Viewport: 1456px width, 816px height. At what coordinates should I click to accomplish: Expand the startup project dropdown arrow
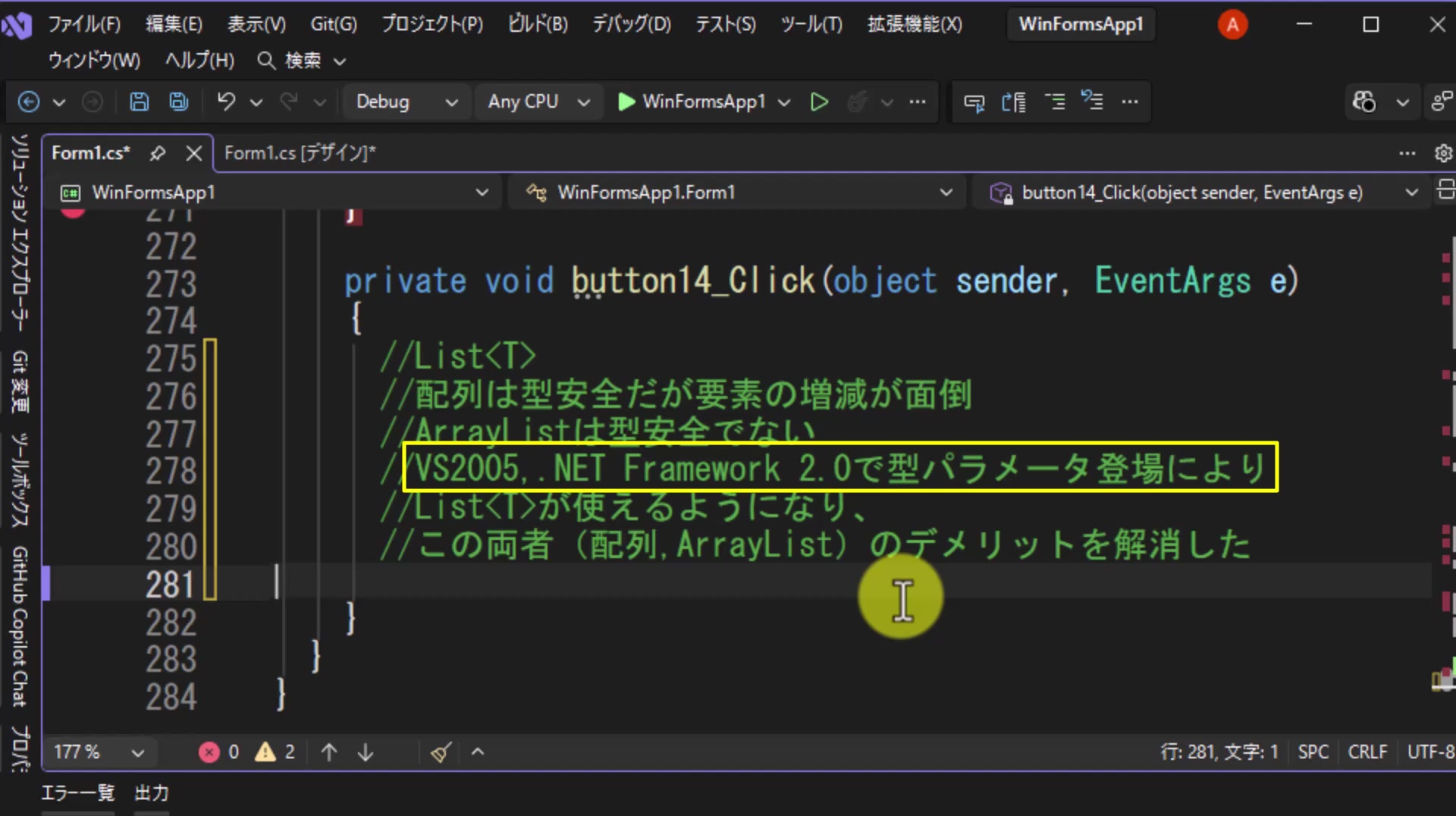(x=784, y=102)
